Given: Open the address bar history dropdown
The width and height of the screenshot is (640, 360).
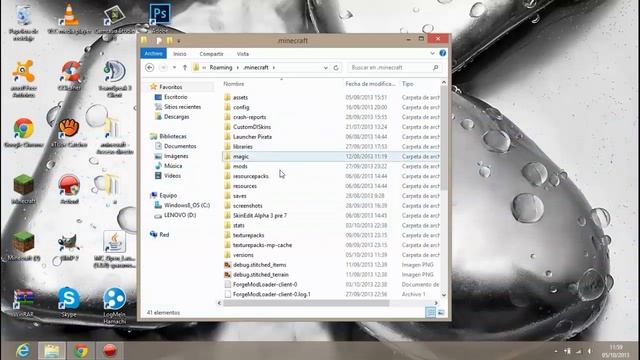Looking at the screenshot, I should coord(325,68).
